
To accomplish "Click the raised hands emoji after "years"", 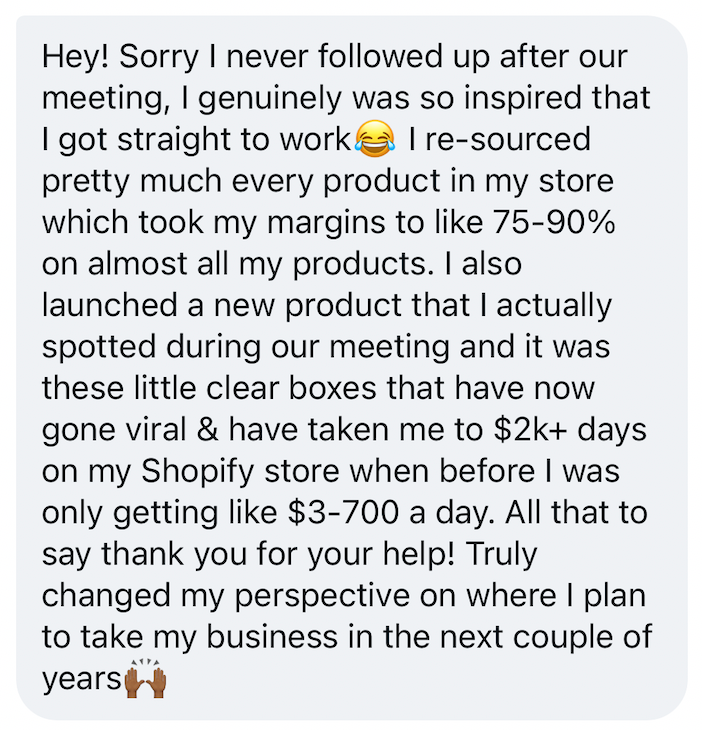I will tap(145, 679).
